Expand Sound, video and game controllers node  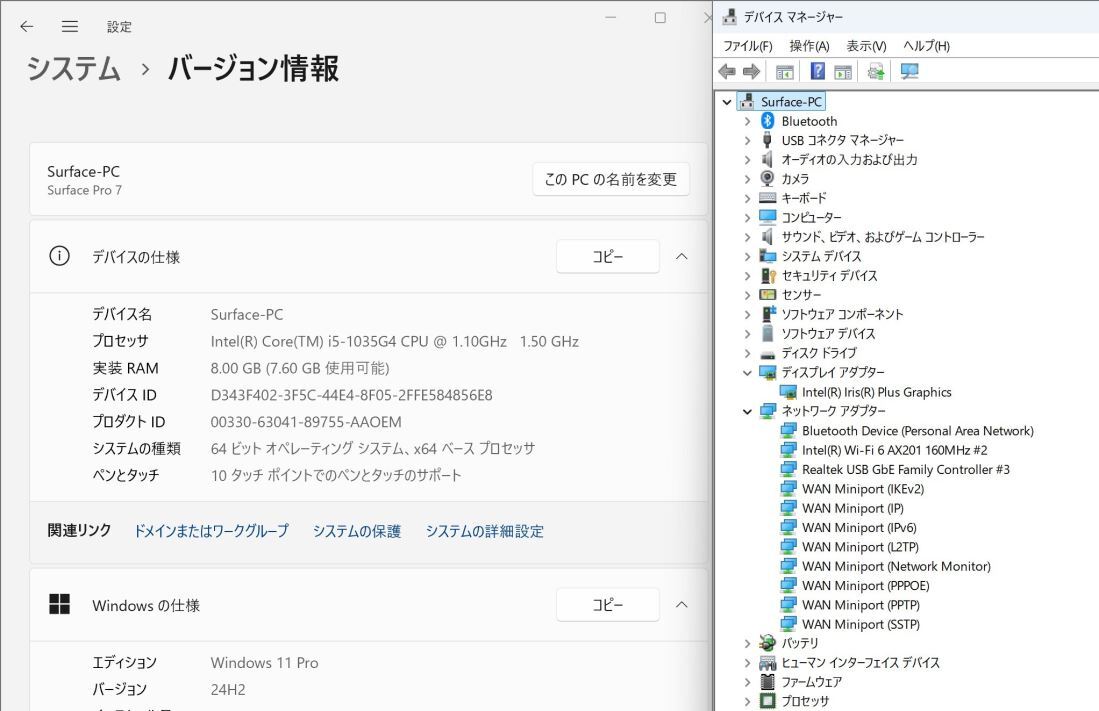click(747, 237)
